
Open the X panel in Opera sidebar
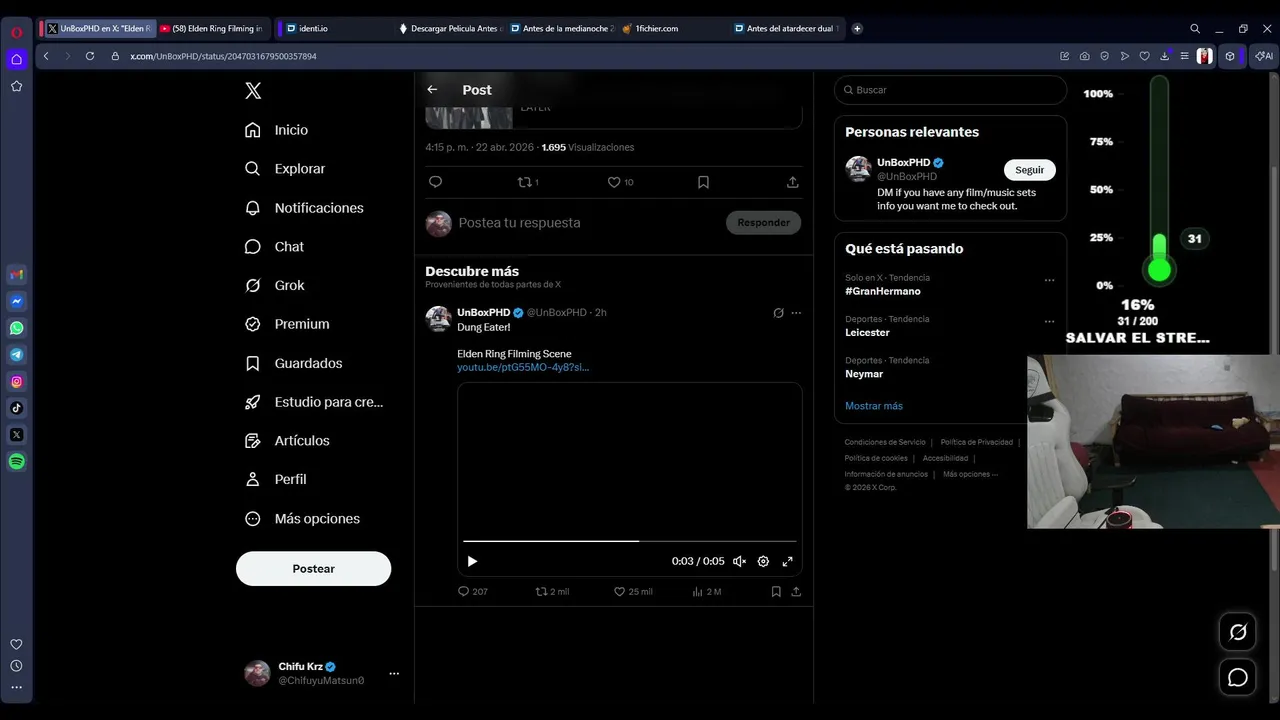pyautogui.click(x=16, y=435)
